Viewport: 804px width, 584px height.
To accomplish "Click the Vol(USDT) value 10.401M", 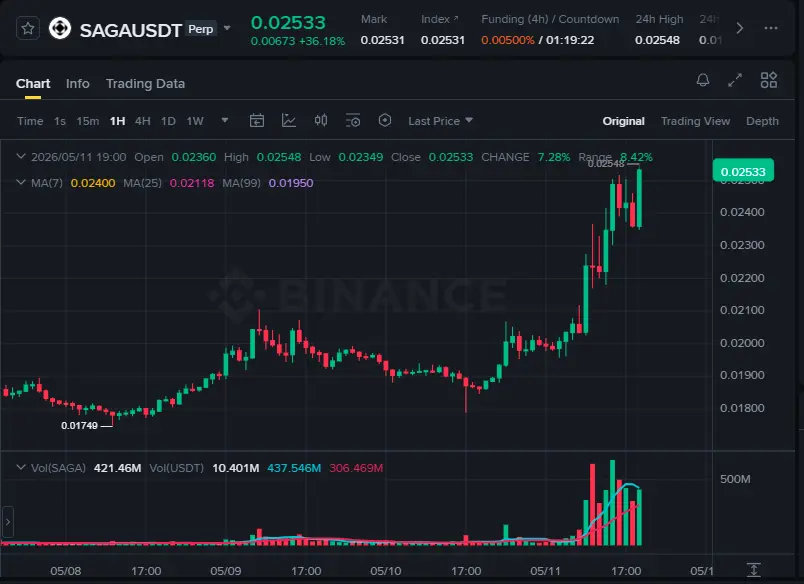I will pos(235,468).
